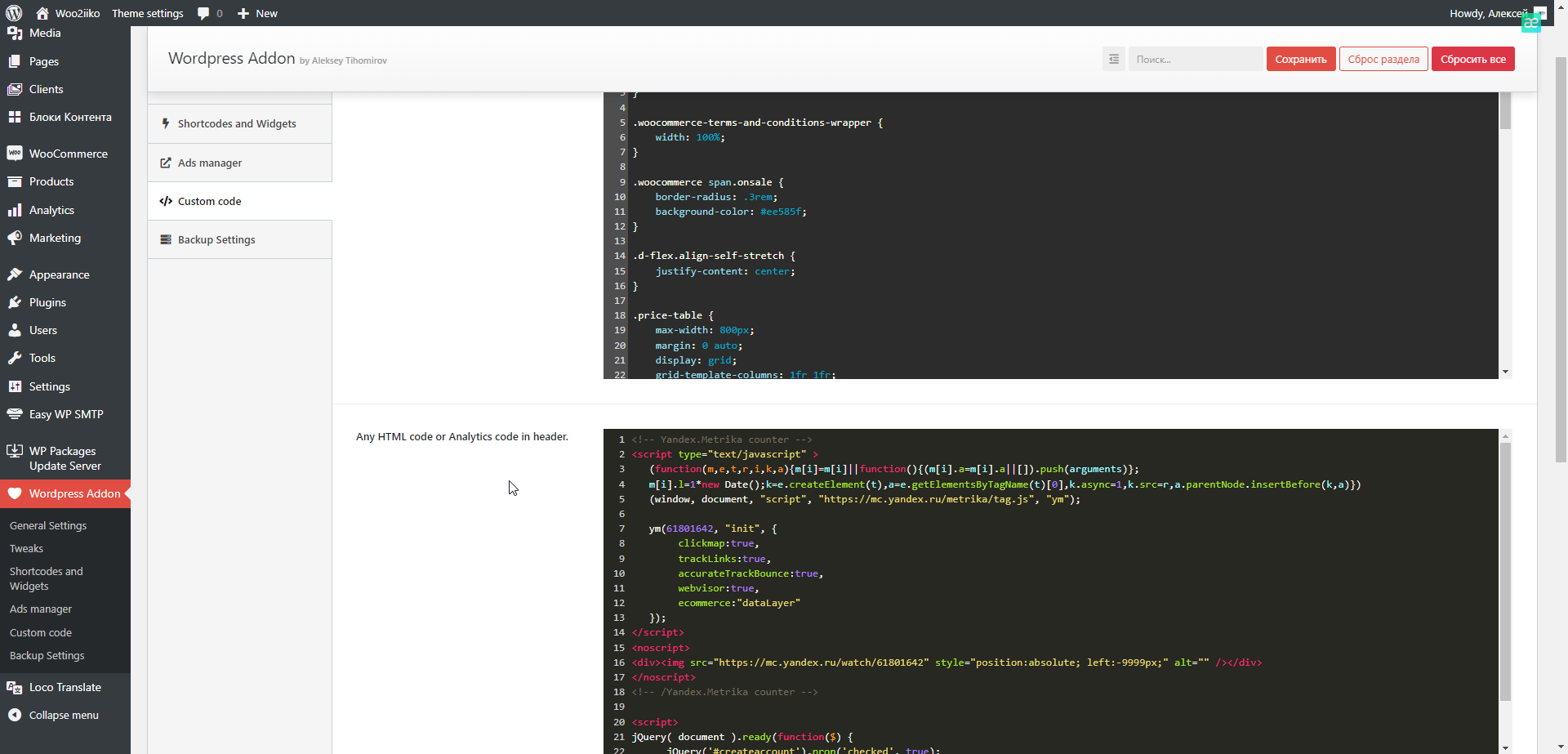1568x754 pixels.
Task: Open the Pages sidebar icon
Action: [15, 61]
